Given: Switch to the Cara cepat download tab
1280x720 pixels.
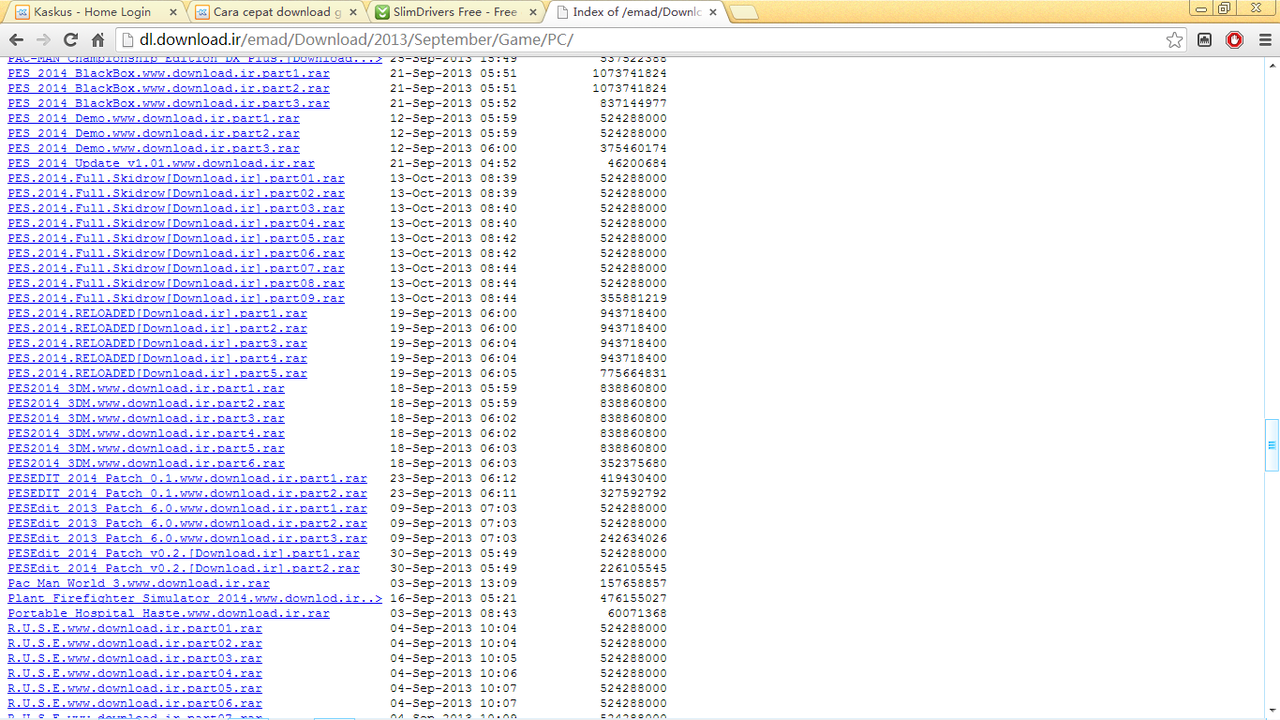Looking at the screenshot, I should pos(272,12).
